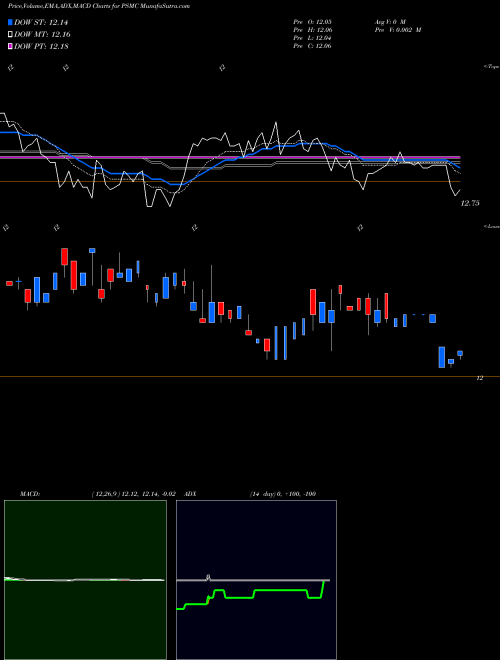Click the 12 price level label on candlestick chart
This screenshot has height=660, width=500.
[x=479, y=378]
